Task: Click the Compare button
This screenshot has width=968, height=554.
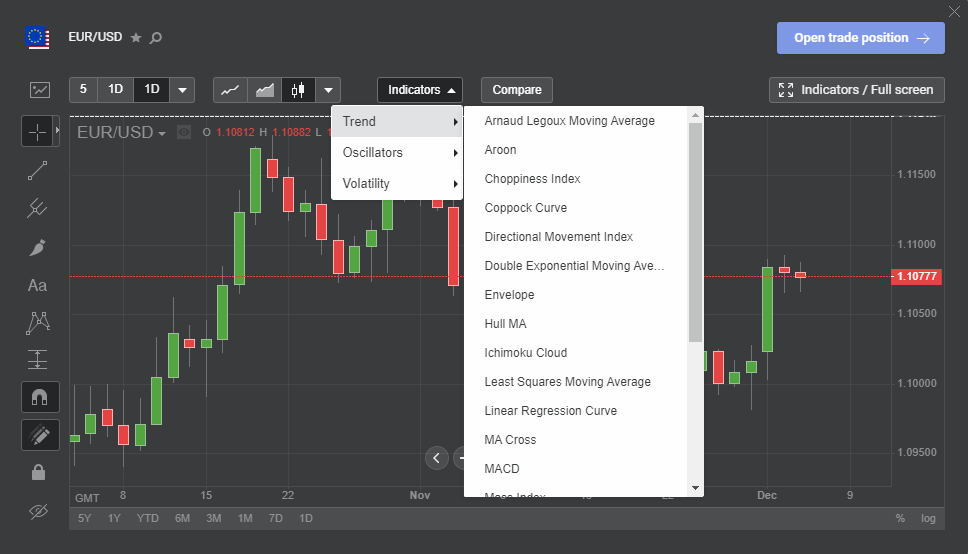Action: (517, 90)
